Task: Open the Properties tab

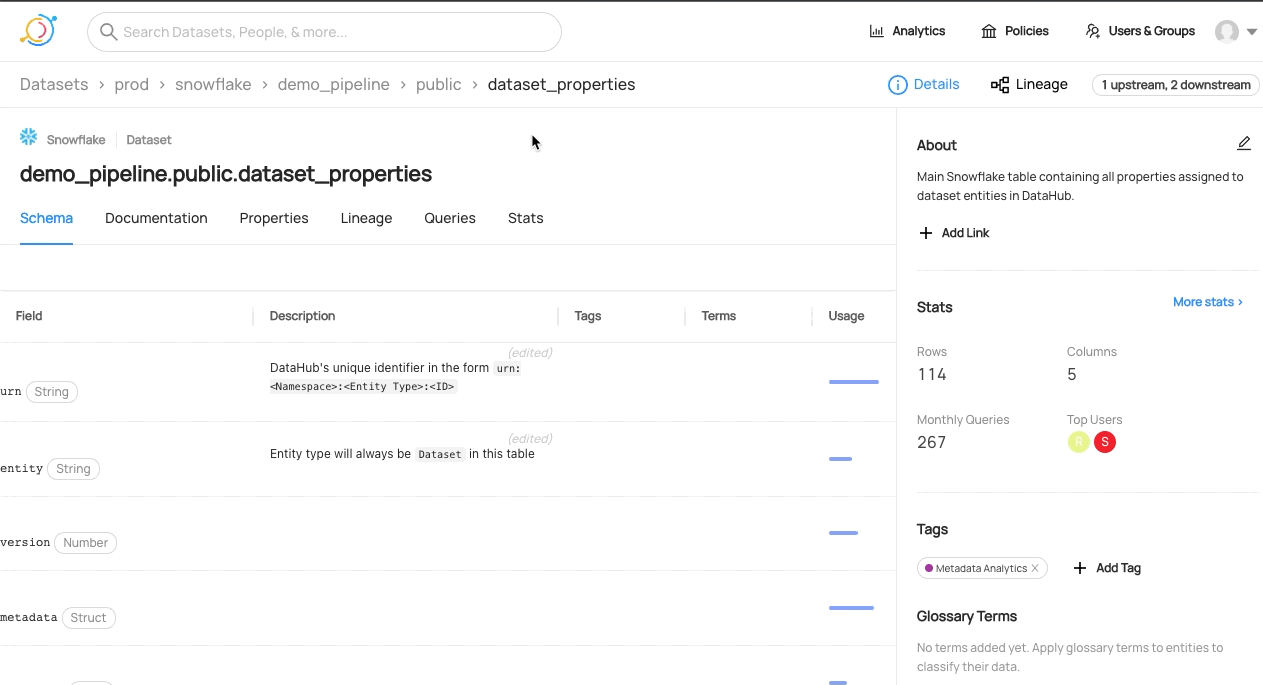Action: pos(274,218)
